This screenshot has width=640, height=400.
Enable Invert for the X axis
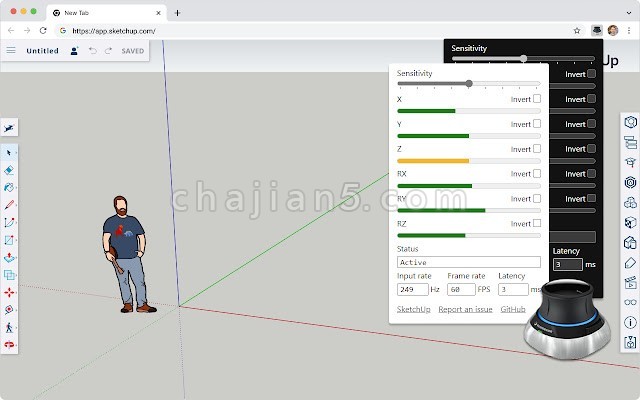coord(537,99)
